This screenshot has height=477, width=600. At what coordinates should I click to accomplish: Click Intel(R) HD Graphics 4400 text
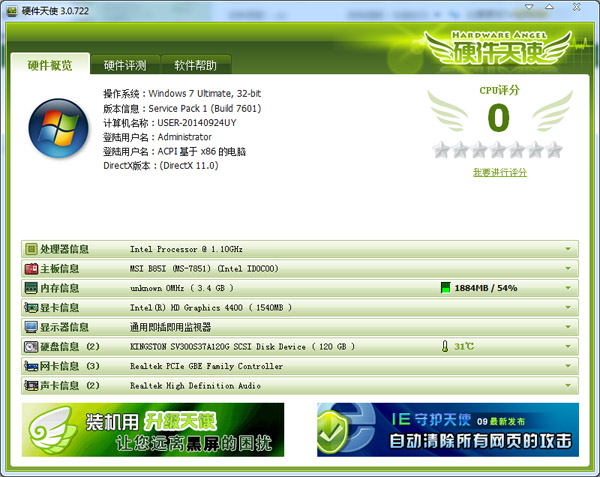(211, 308)
